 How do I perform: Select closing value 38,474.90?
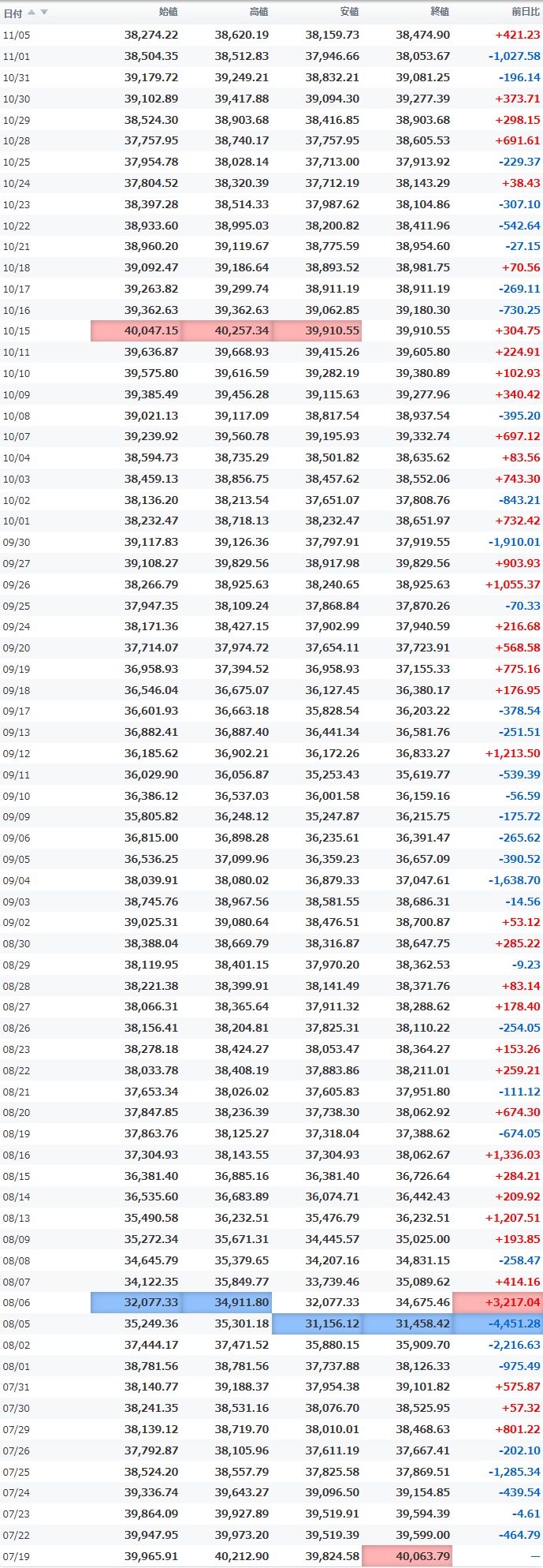pos(423,35)
